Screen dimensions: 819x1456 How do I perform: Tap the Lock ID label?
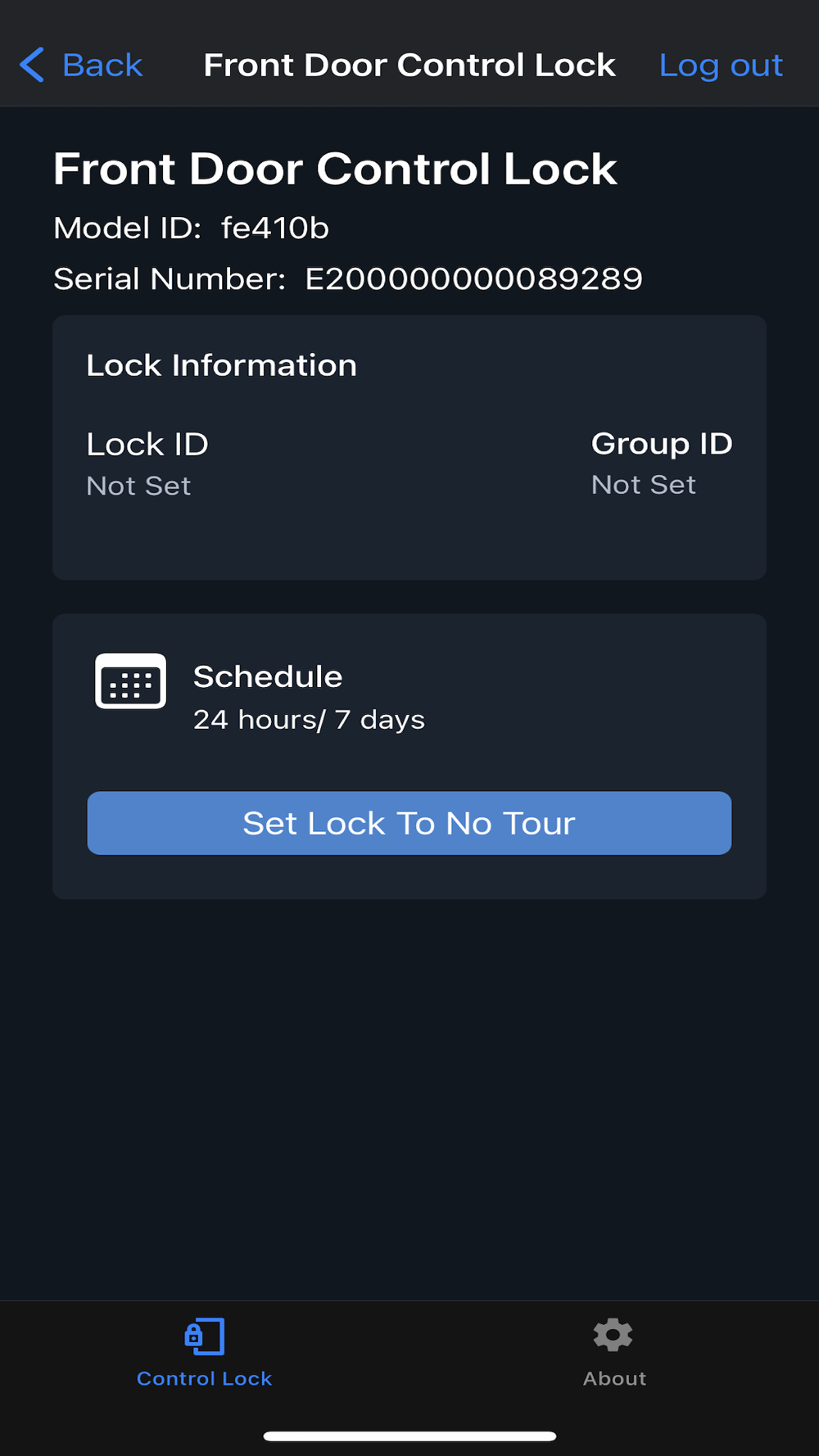click(147, 445)
